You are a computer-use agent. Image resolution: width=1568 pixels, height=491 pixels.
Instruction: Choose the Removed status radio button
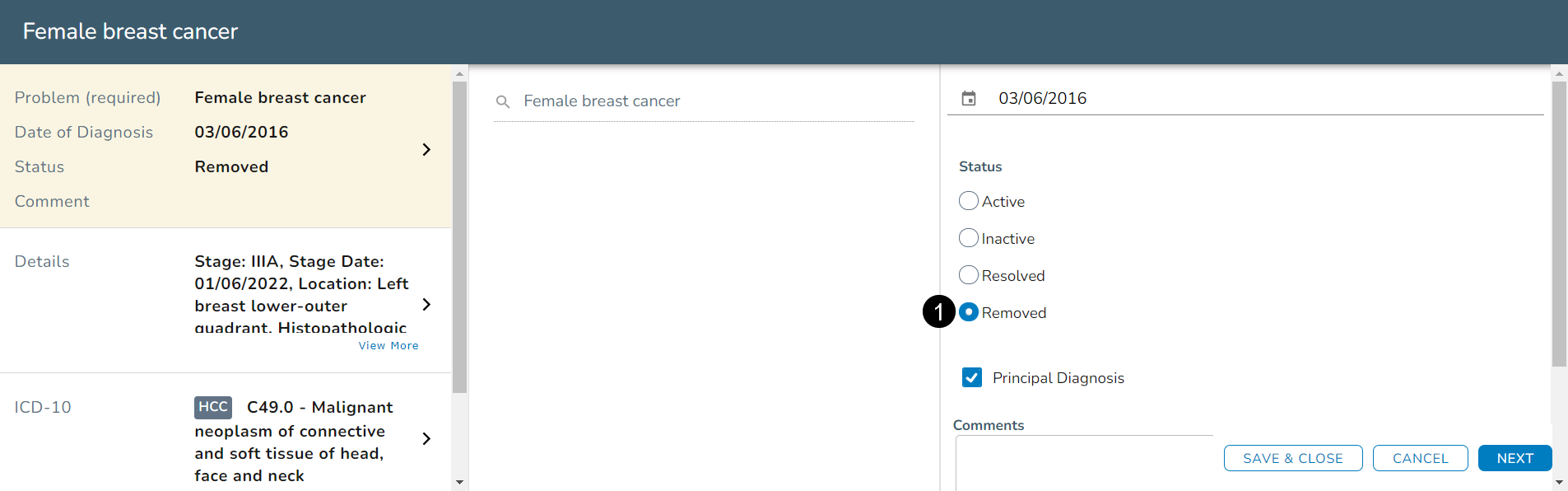[x=969, y=312]
